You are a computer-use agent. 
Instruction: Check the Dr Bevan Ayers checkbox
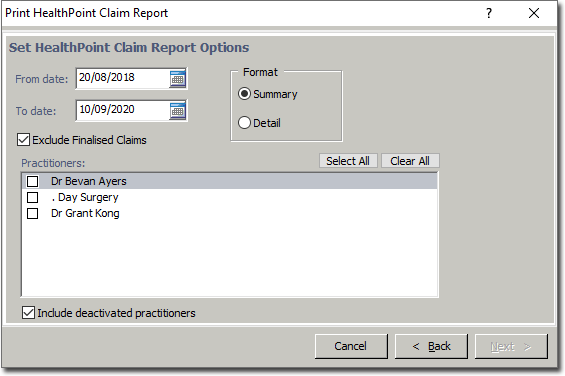pyautogui.click(x=32, y=181)
